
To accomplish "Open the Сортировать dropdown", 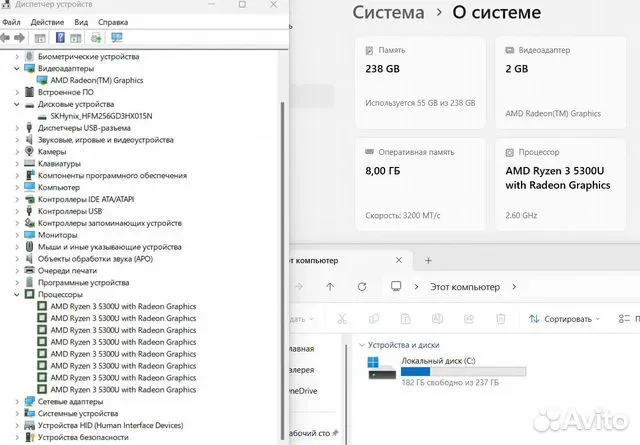I will 564,319.
